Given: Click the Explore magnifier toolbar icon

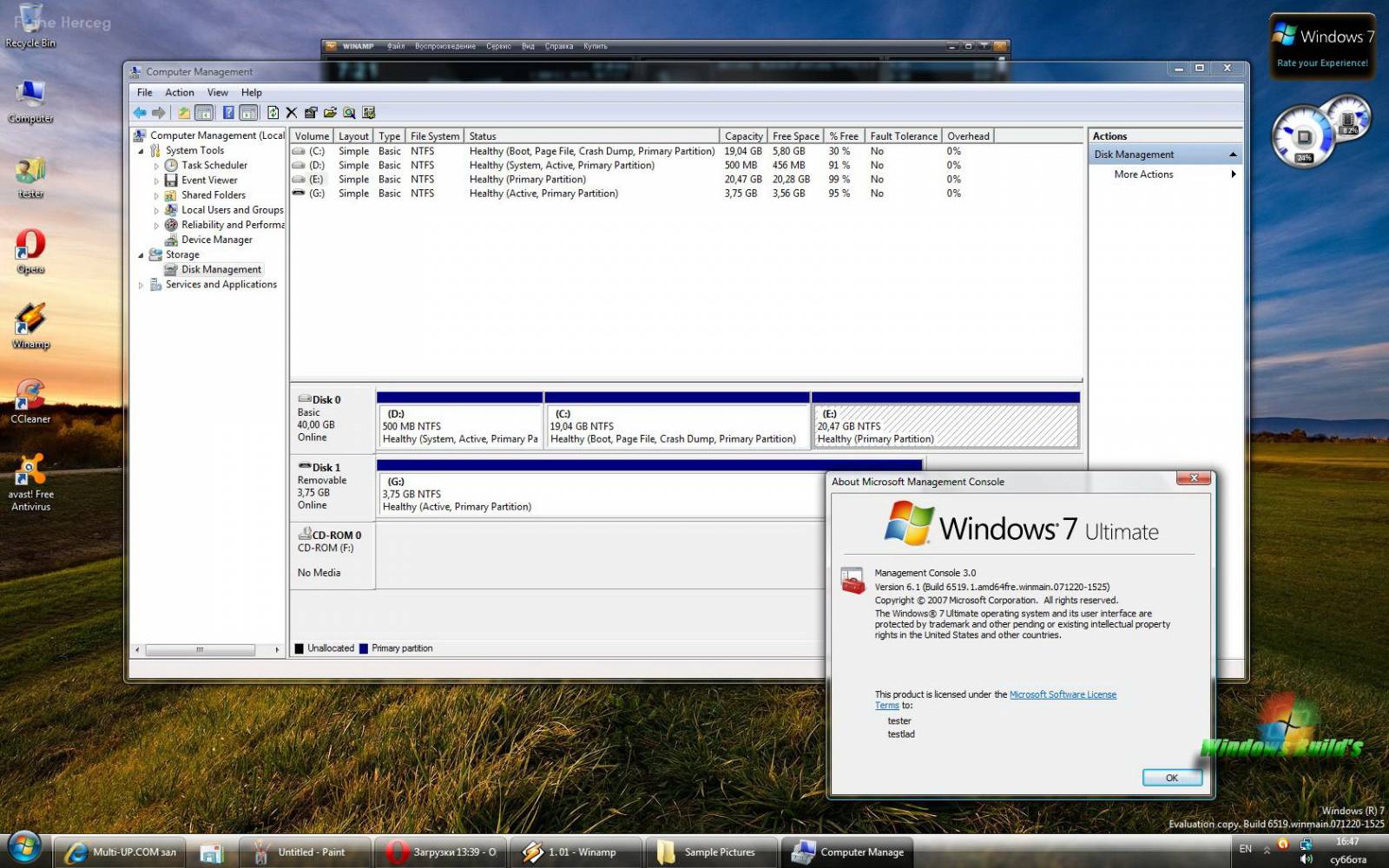Looking at the screenshot, I should 349,113.
